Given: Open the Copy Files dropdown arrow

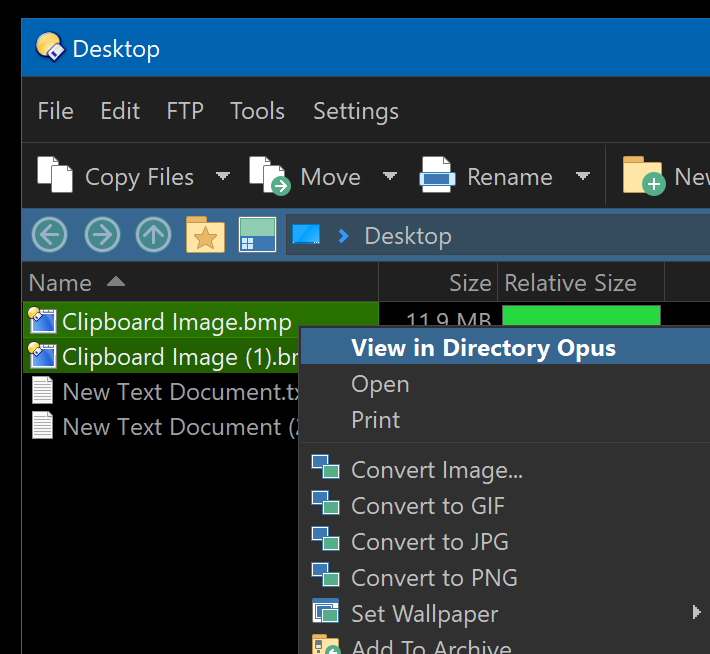Looking at the screenshot, I should coord(223,176).
